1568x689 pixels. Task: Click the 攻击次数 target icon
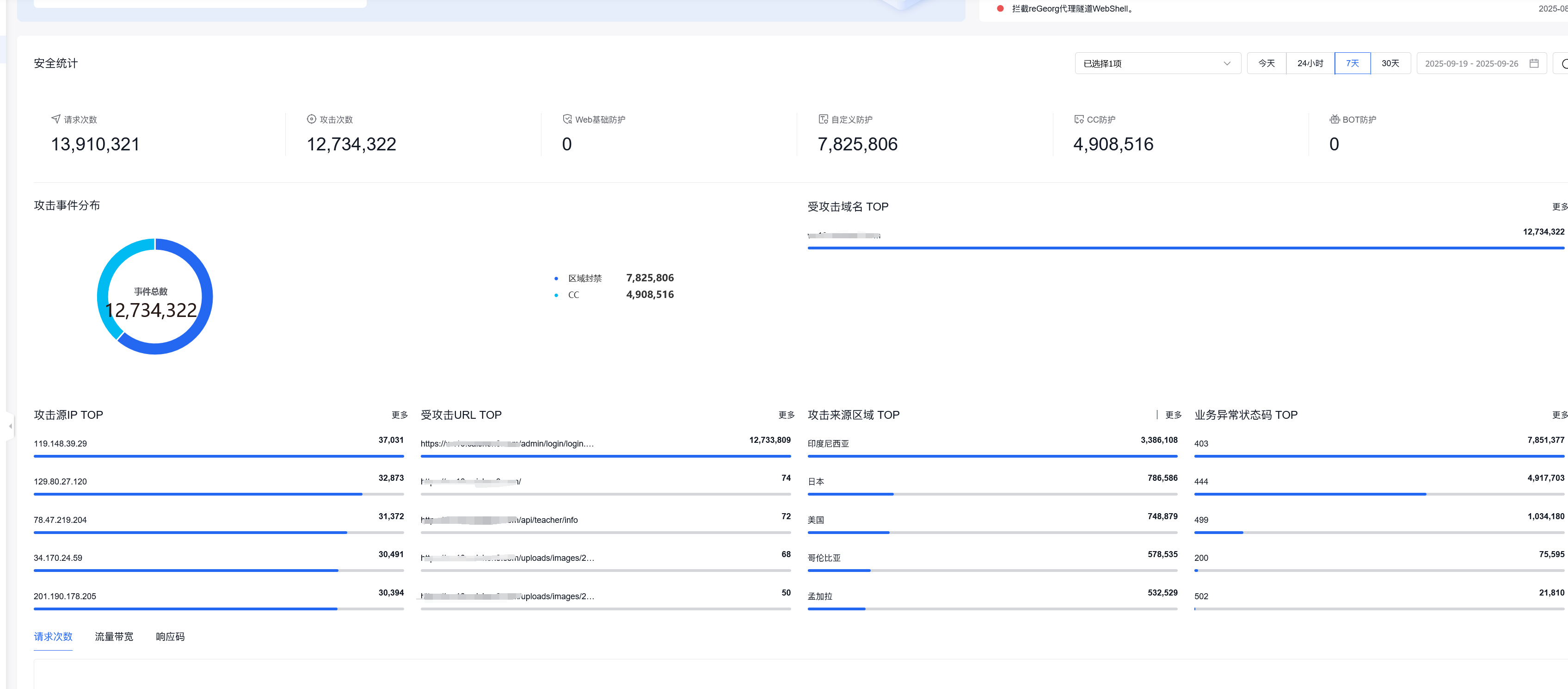point(311,119)
